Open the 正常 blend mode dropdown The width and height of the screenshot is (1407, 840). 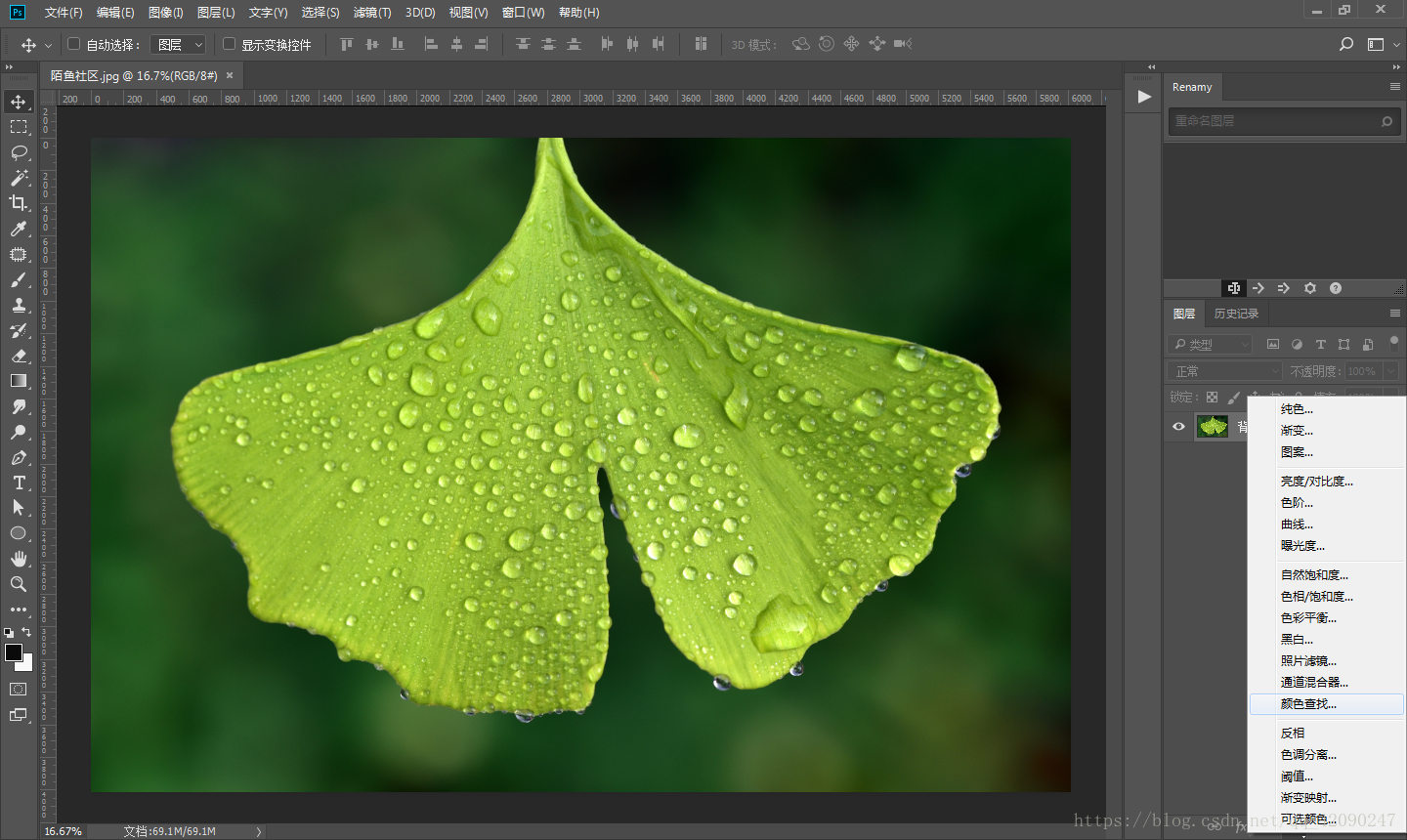pos(1224,371)
